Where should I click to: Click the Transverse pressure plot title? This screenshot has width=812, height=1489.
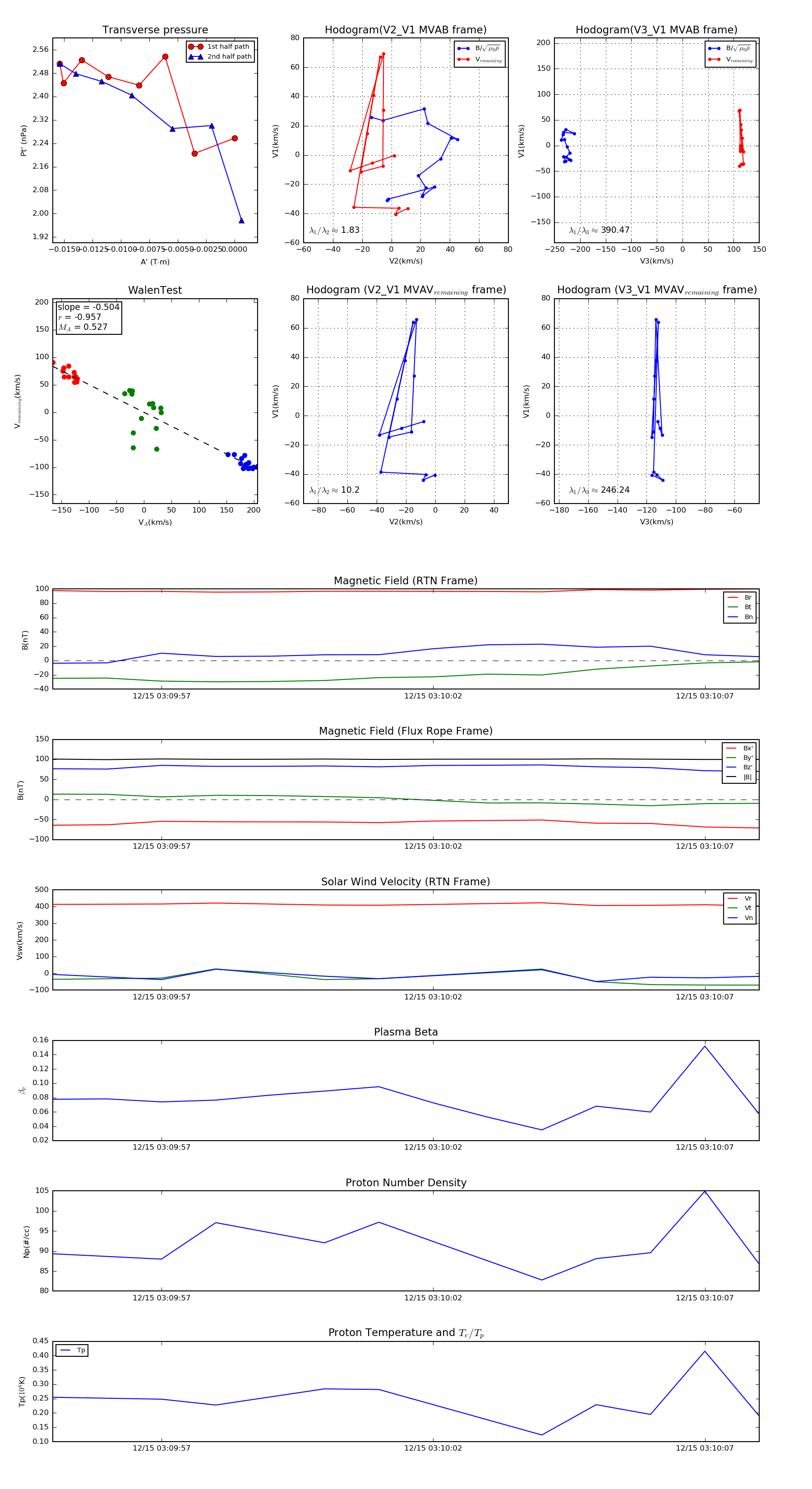click(155, 30)
